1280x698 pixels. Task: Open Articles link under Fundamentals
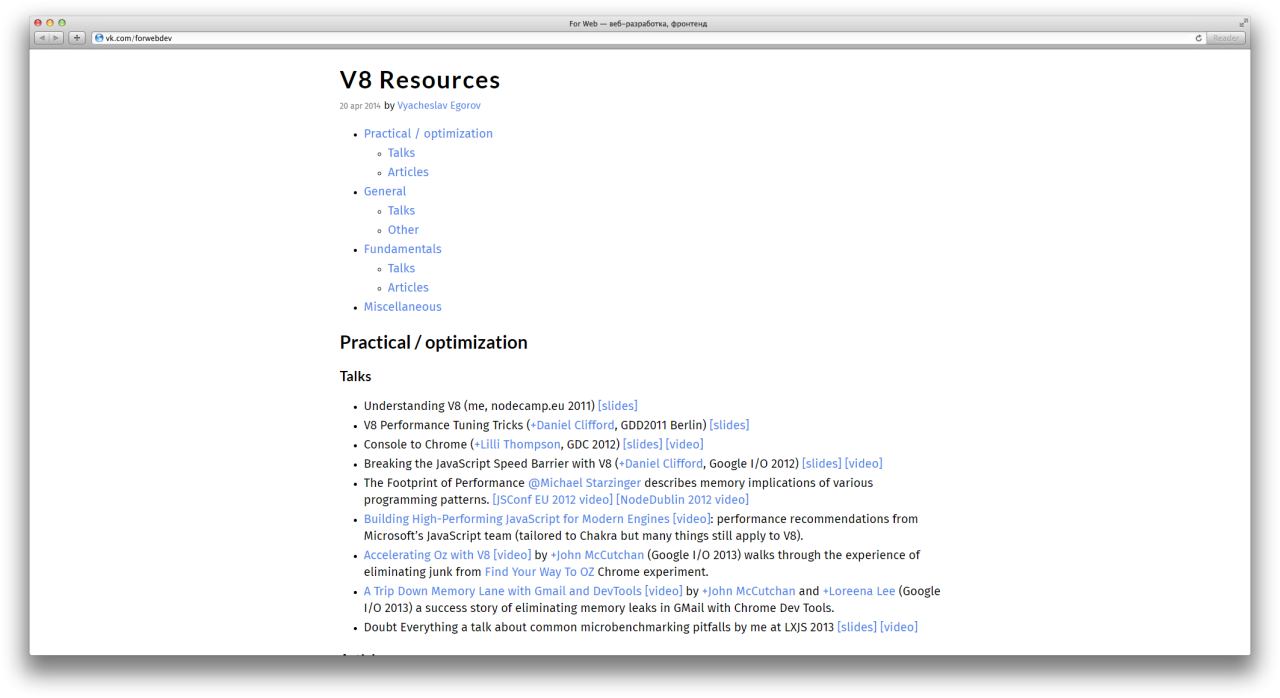coord(408,287)
